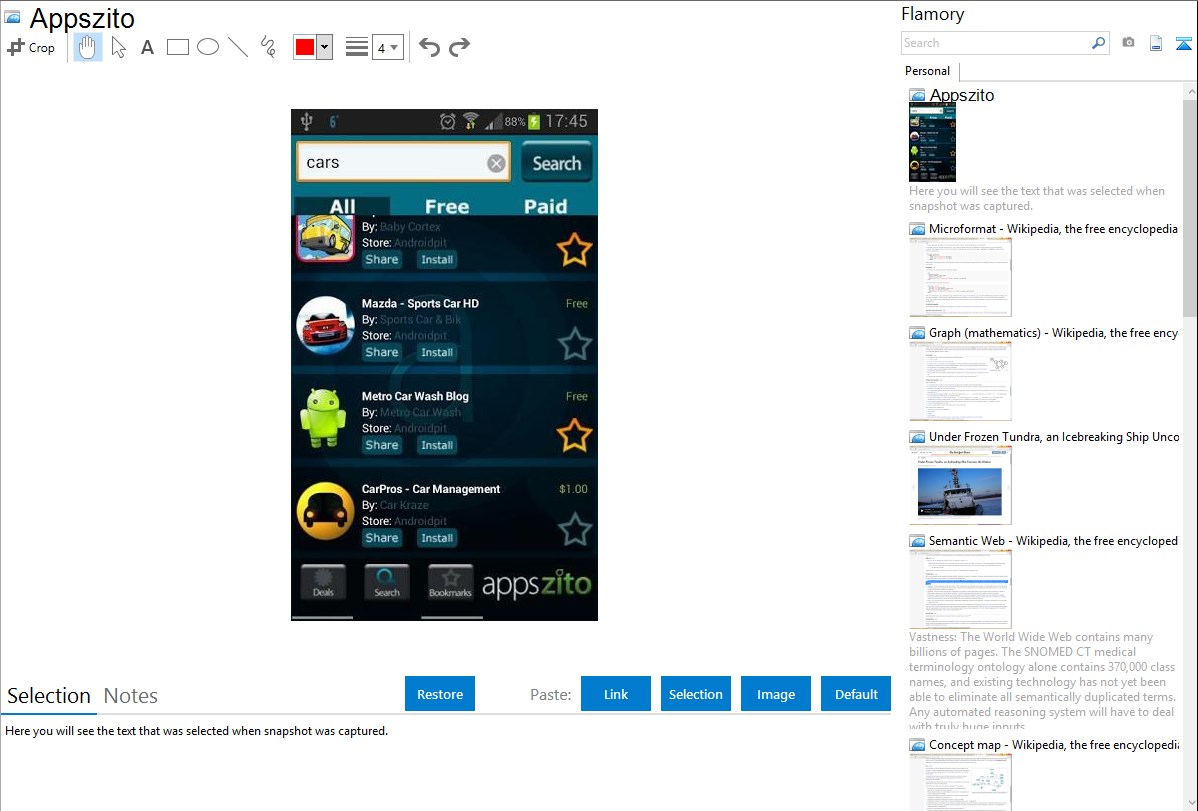
Task: Click the red color swatch
Action: tap(305, 47)
